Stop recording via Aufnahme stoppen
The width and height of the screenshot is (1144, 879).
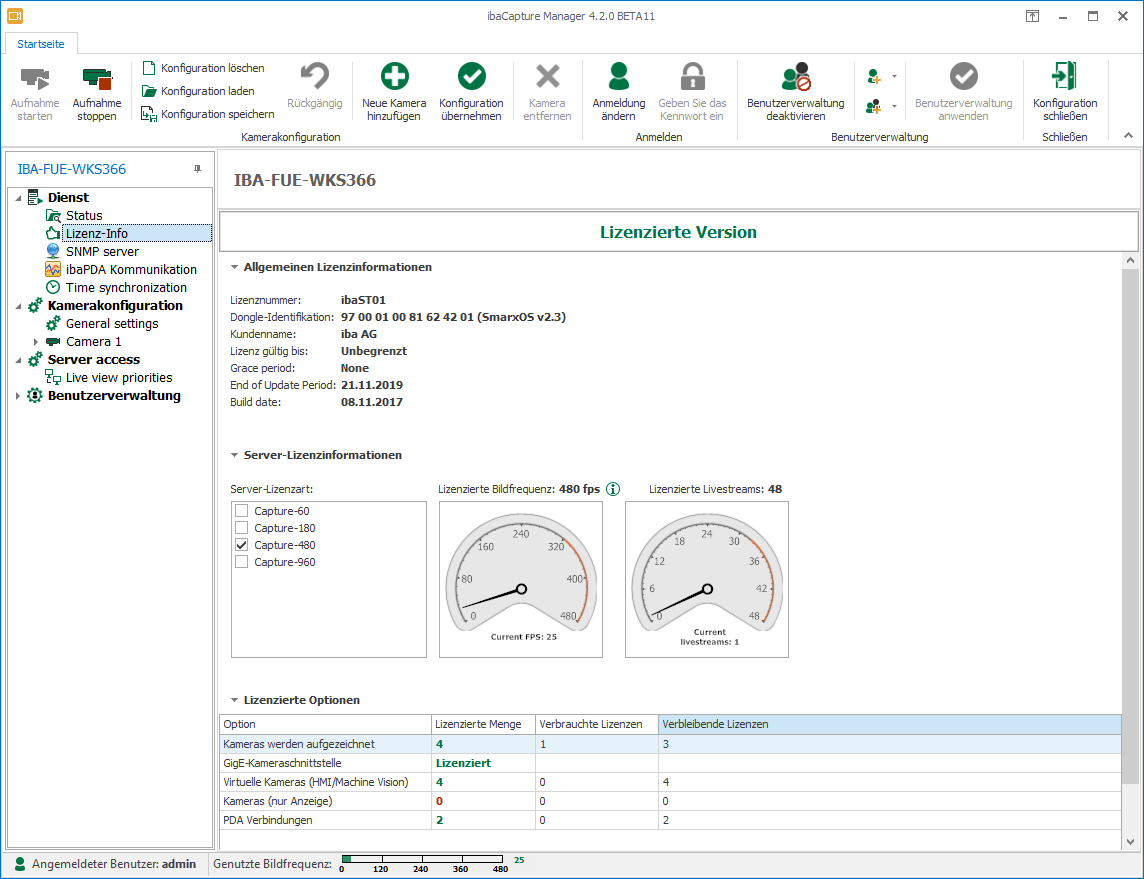[x=97, y=78]
